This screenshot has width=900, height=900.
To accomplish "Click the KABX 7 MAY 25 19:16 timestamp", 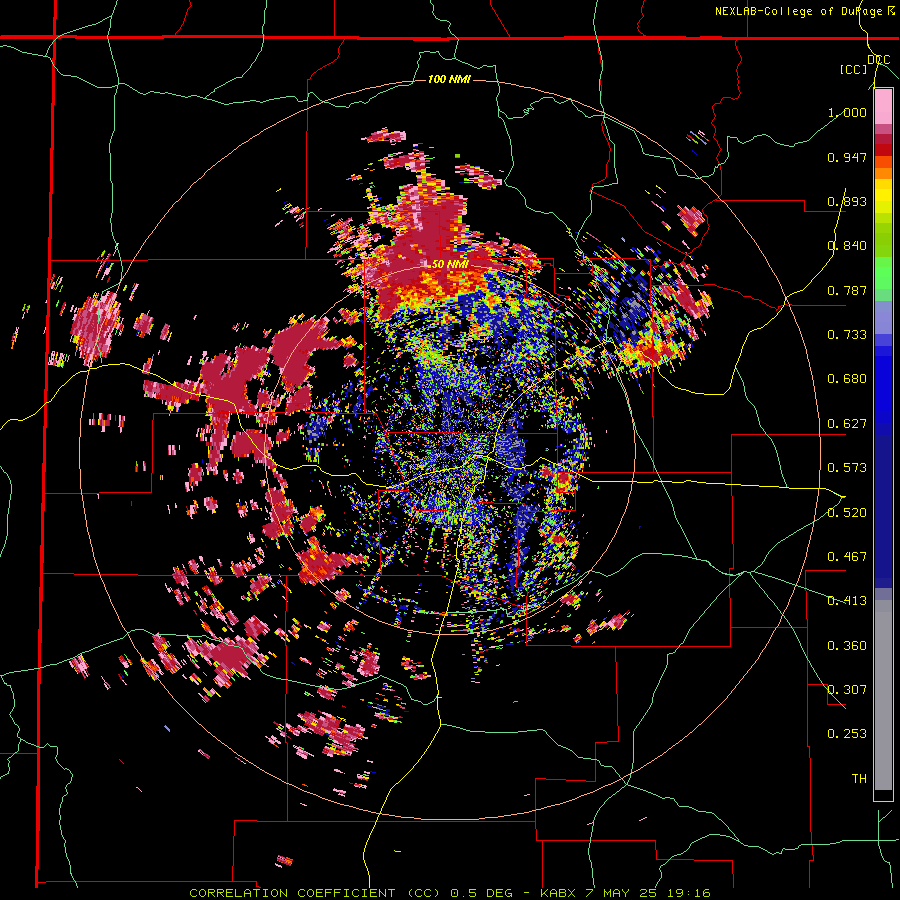I will tap(625, 893).
